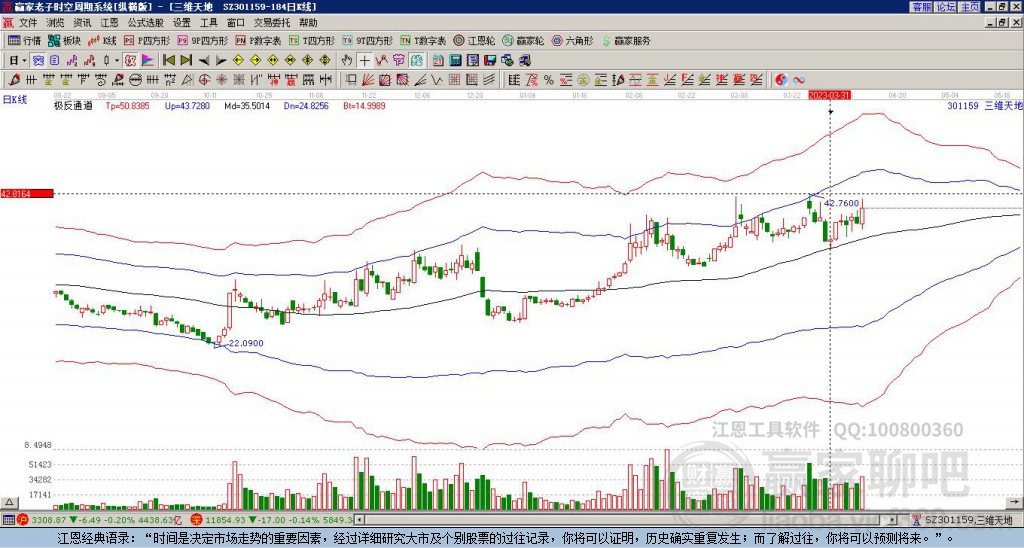Click the 42.7600 high price label
This screenshot has width=1024, height=548.
(842, 203)
